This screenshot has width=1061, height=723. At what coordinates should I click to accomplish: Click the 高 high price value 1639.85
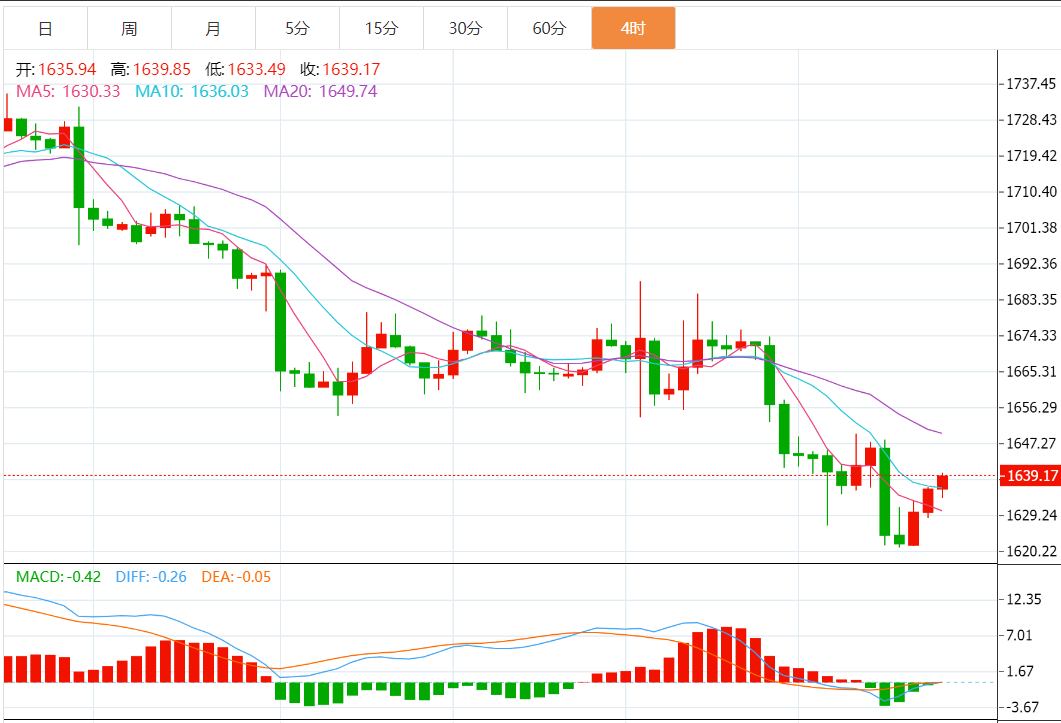pyautogui.click(x=162, y=70)
